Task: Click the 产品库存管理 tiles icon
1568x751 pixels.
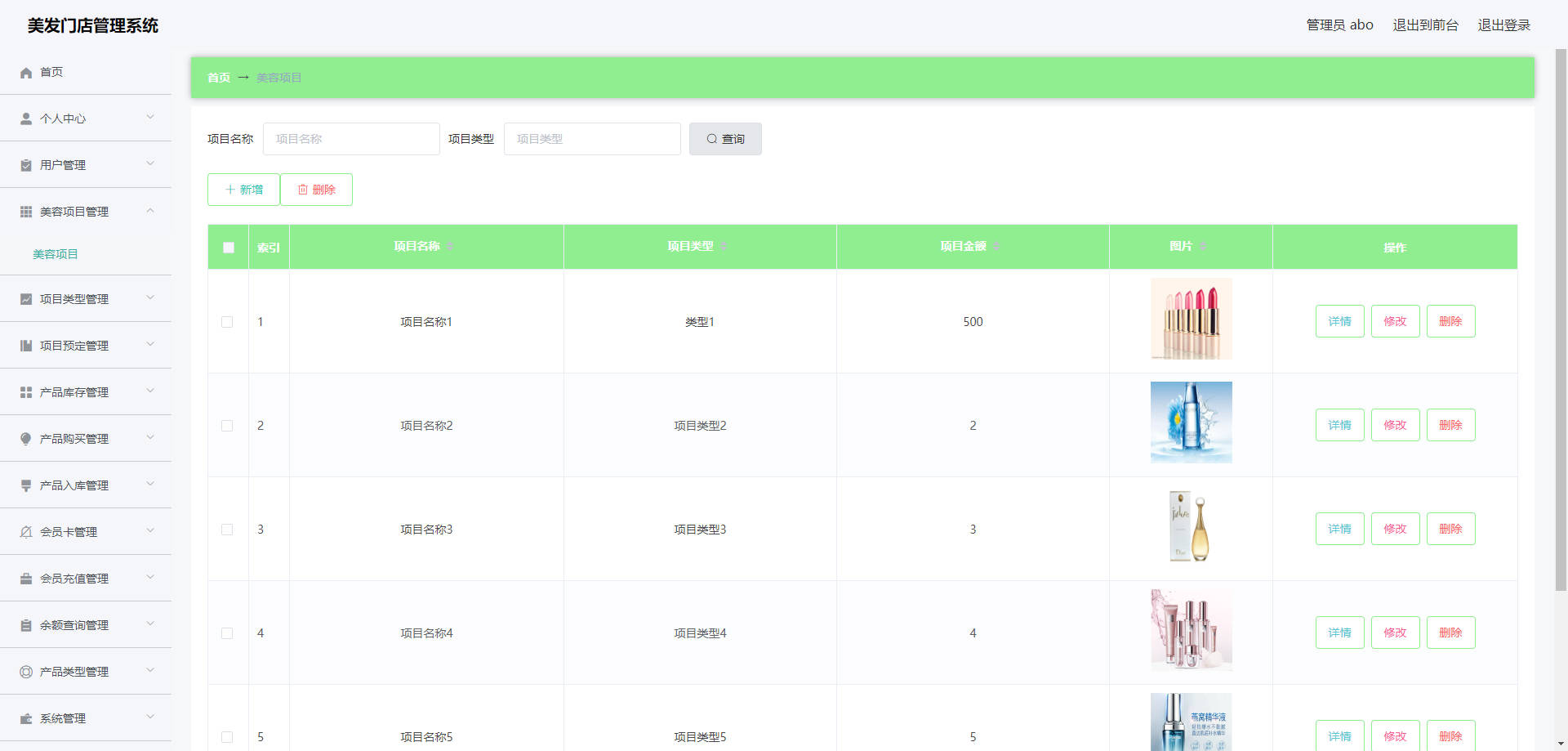Action: coord(26,392)
